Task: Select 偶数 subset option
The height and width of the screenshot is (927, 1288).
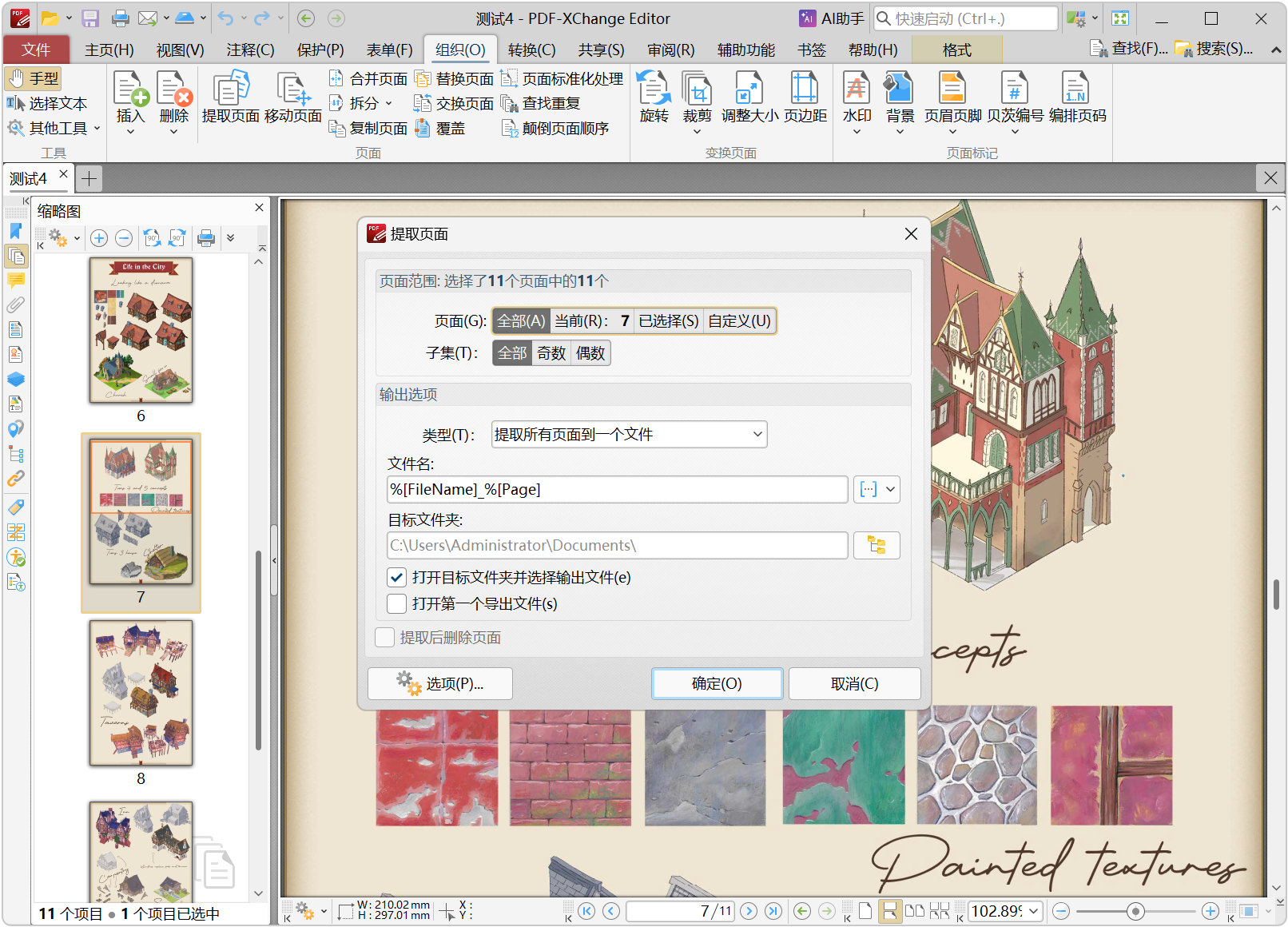Action: [x=590, y=353]
